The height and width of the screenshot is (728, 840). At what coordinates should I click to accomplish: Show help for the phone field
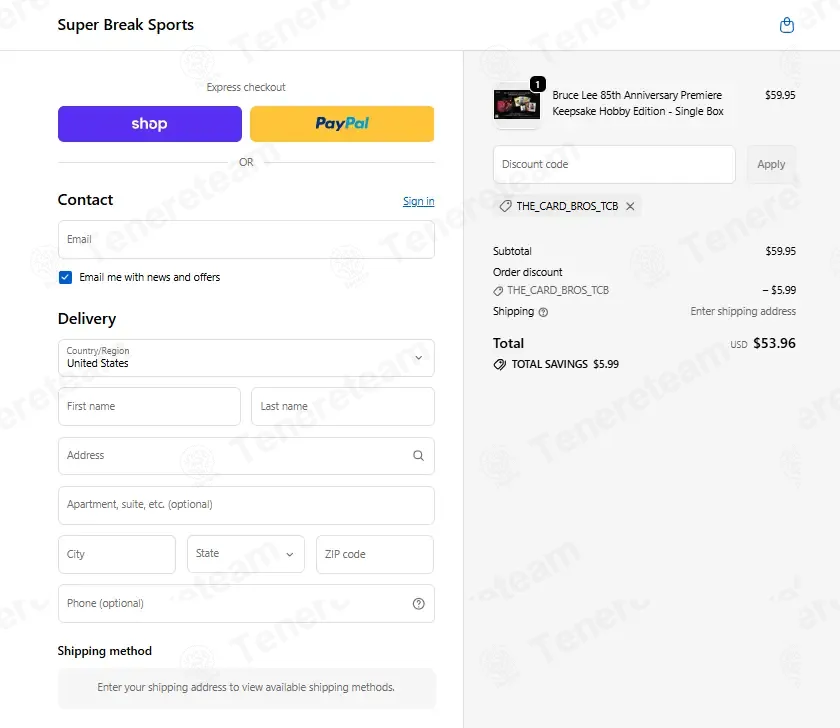418,604
